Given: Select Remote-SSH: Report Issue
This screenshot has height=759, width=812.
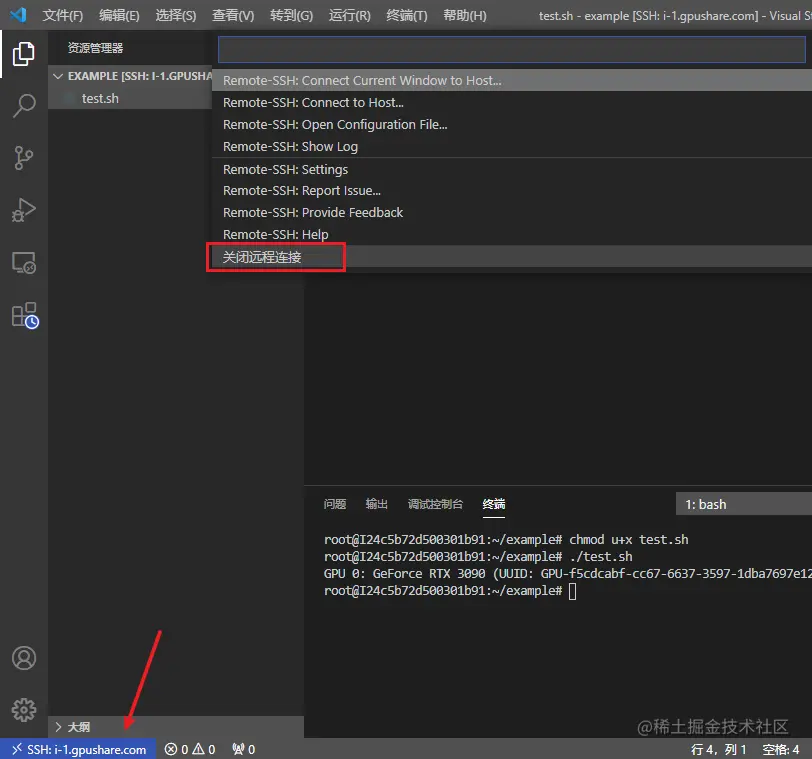Looking at the screenshot, I should coord(512,191).
